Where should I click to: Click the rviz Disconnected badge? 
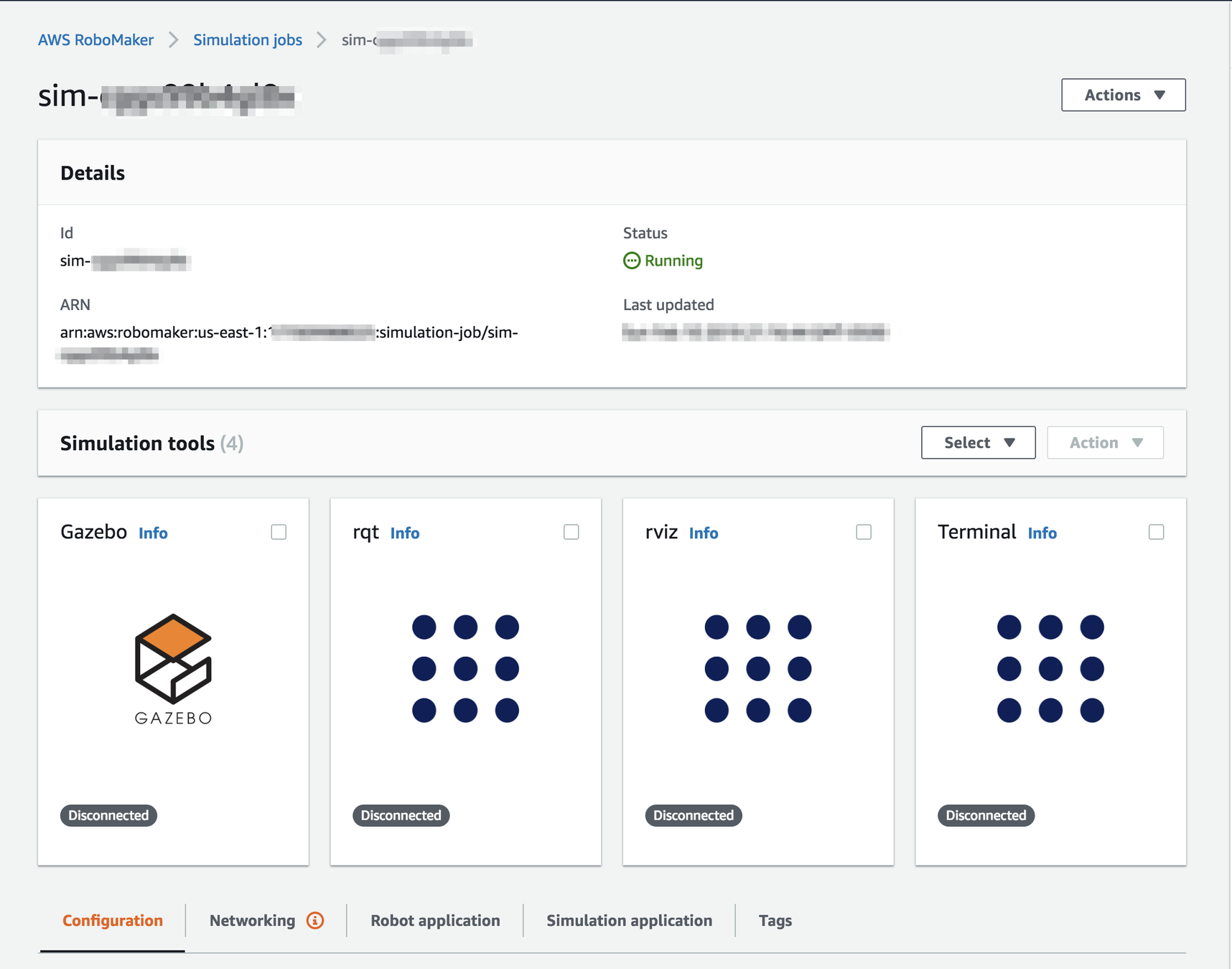[x=694, y=815]
